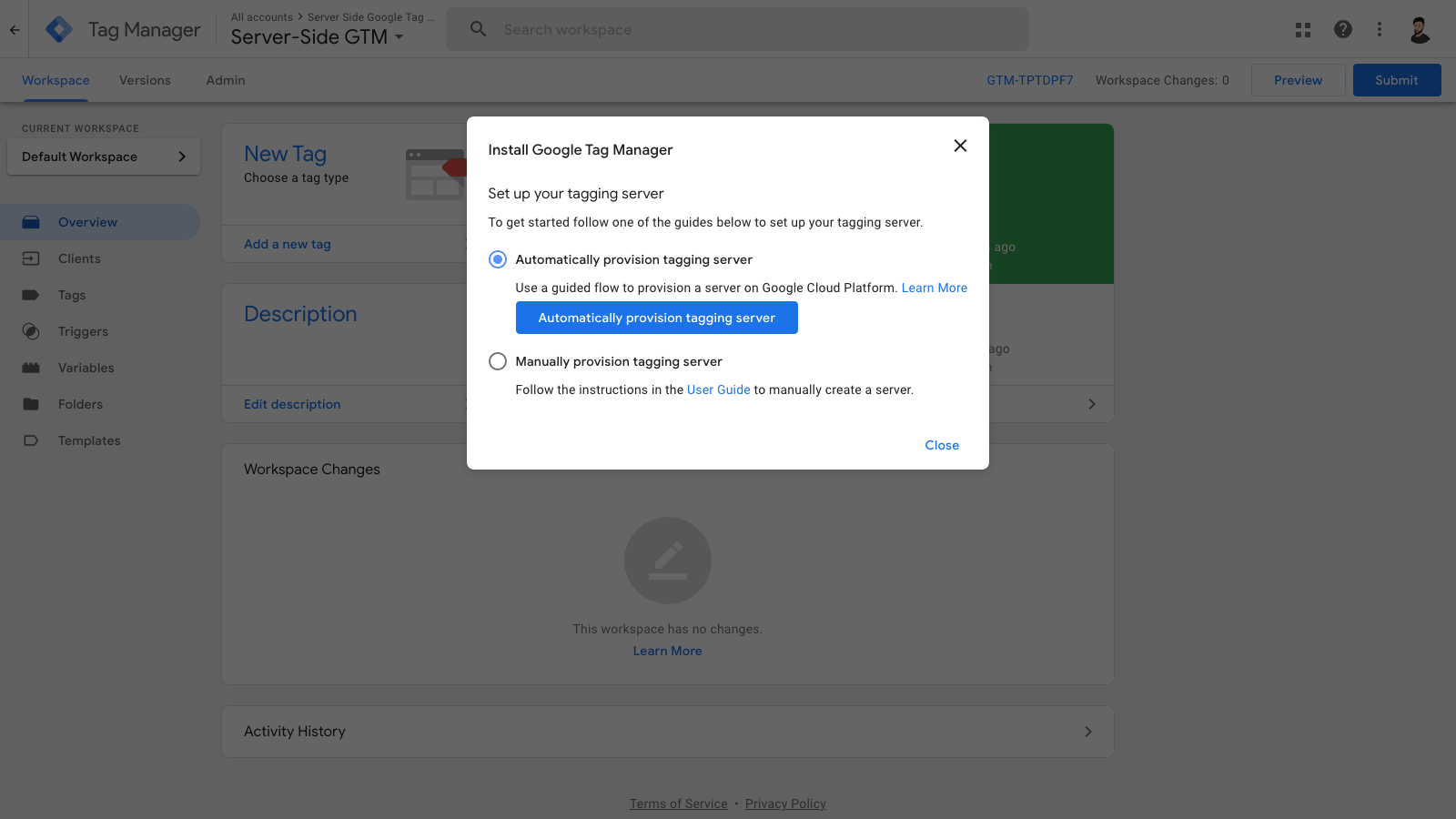Open the User Guide link
The width and height of the screenshot is (1456, 819).
point(719,389)
